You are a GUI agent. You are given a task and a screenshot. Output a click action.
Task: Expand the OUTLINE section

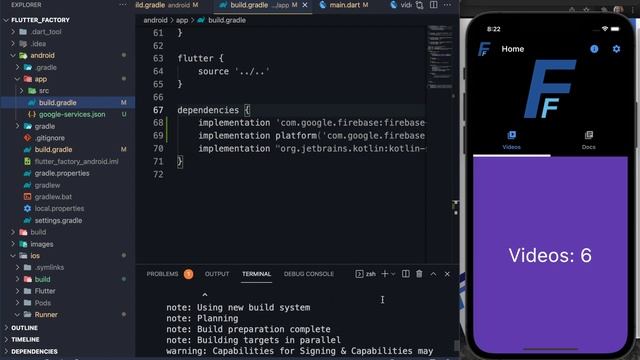pos(24,328)
